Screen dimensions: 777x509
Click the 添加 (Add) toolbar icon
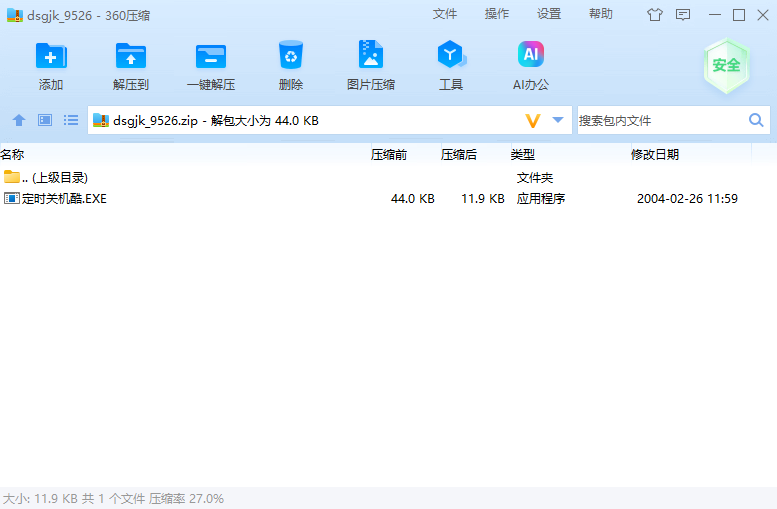pyautogui.click(x=51, y=56)
